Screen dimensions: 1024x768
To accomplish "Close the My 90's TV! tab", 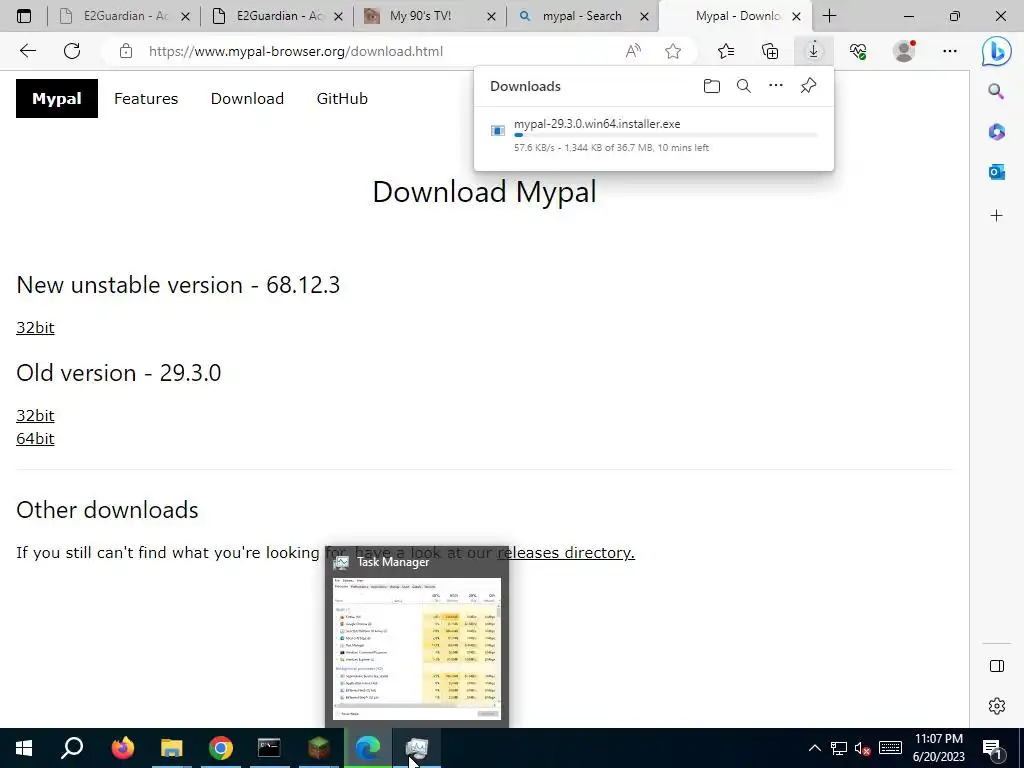I will tap(491, 16).
